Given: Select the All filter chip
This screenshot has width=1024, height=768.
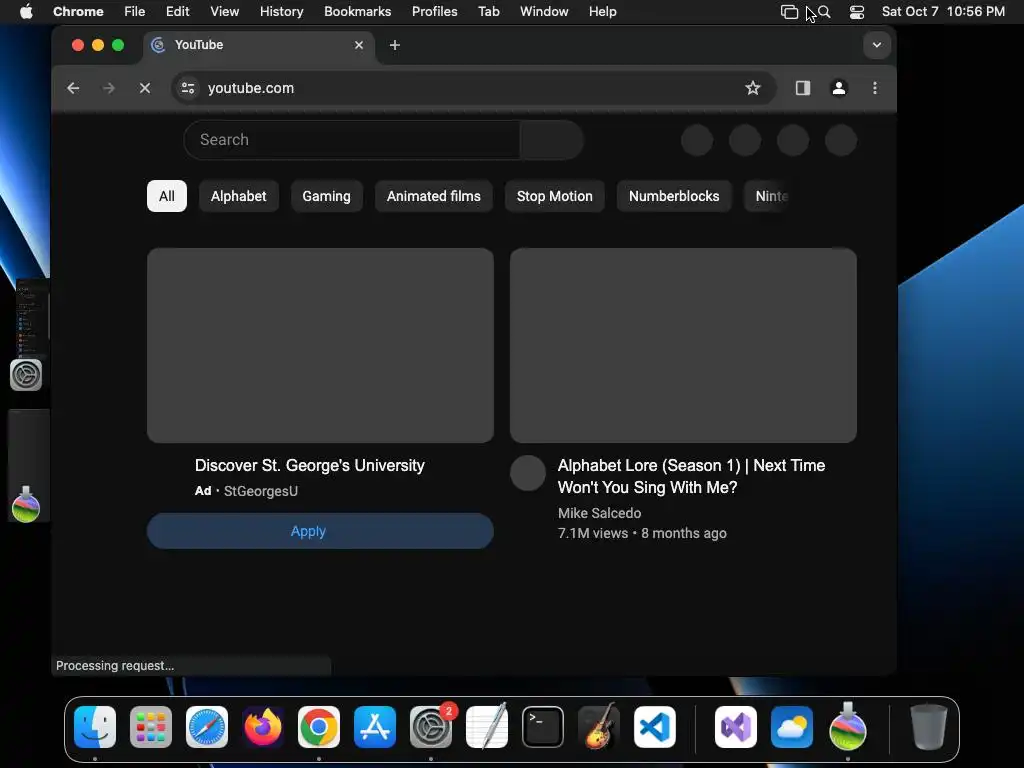Looking at the screenshot, I should [167, 196].
